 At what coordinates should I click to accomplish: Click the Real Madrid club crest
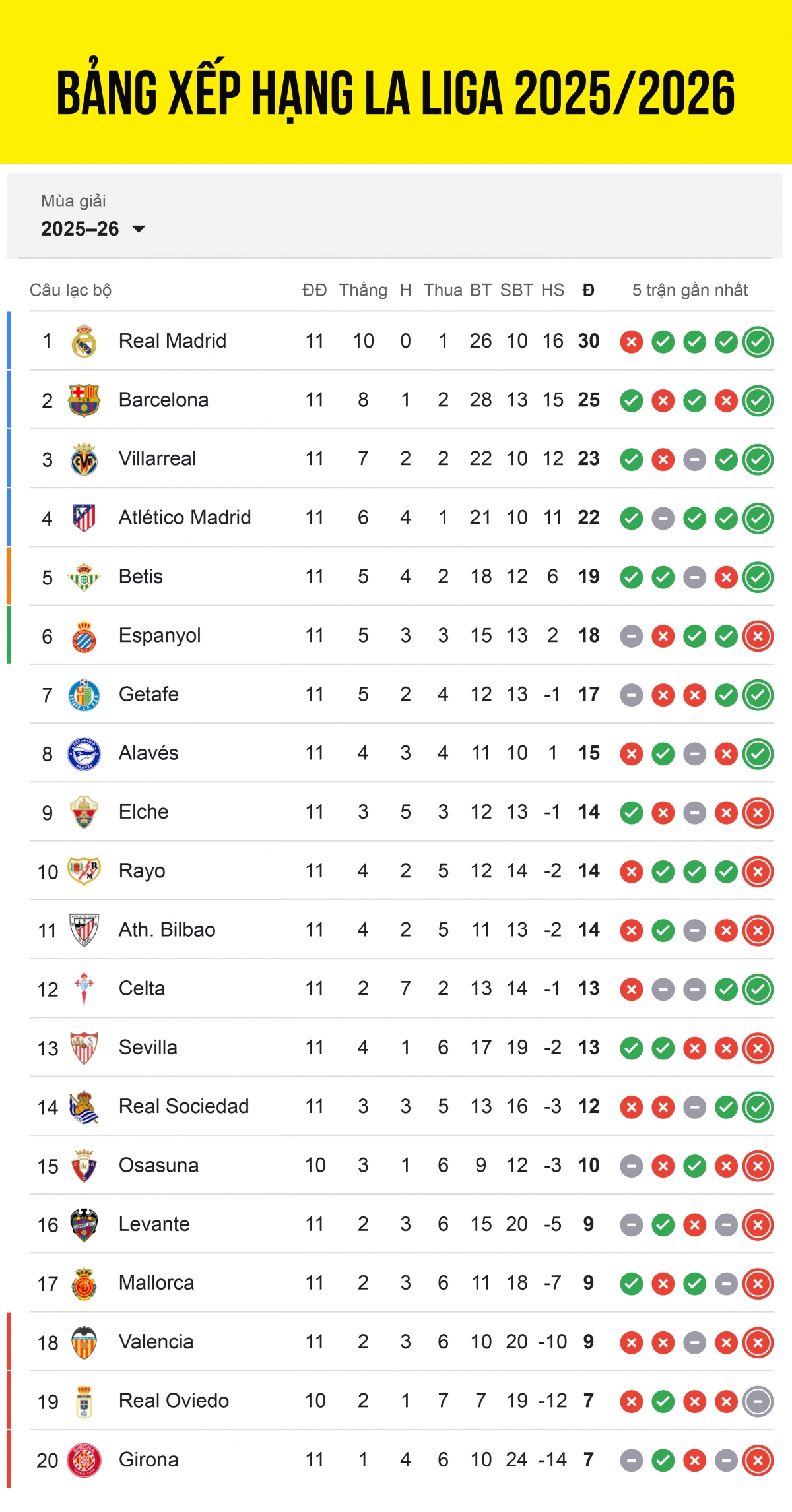[x=84, y=341]
